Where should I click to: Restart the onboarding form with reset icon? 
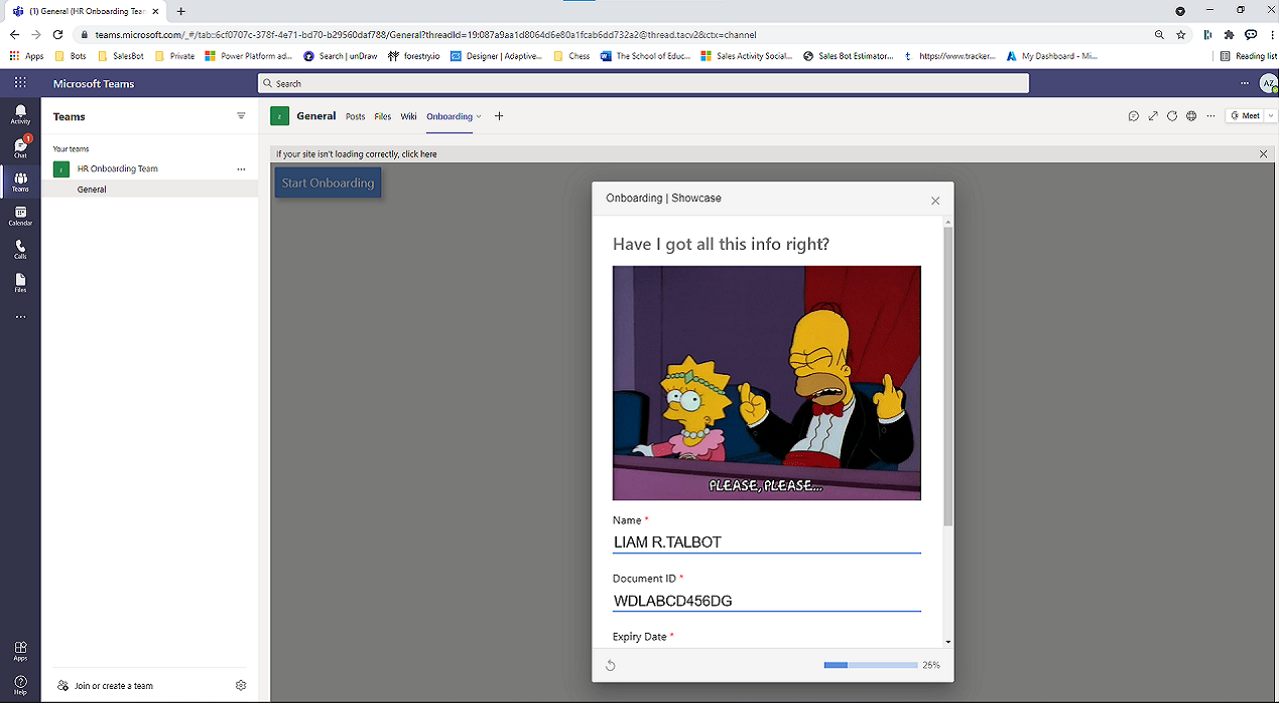tap(610, 665)
